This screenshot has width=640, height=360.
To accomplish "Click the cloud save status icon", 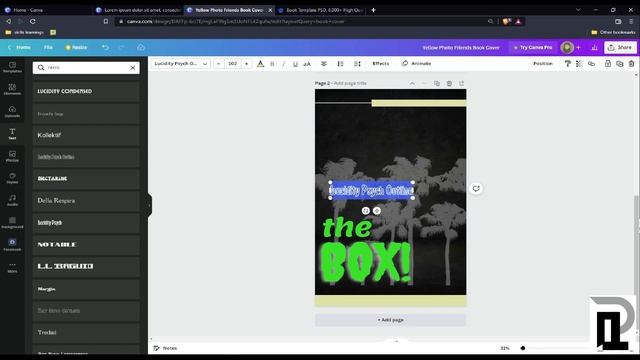I will click(x=141, y=47).
